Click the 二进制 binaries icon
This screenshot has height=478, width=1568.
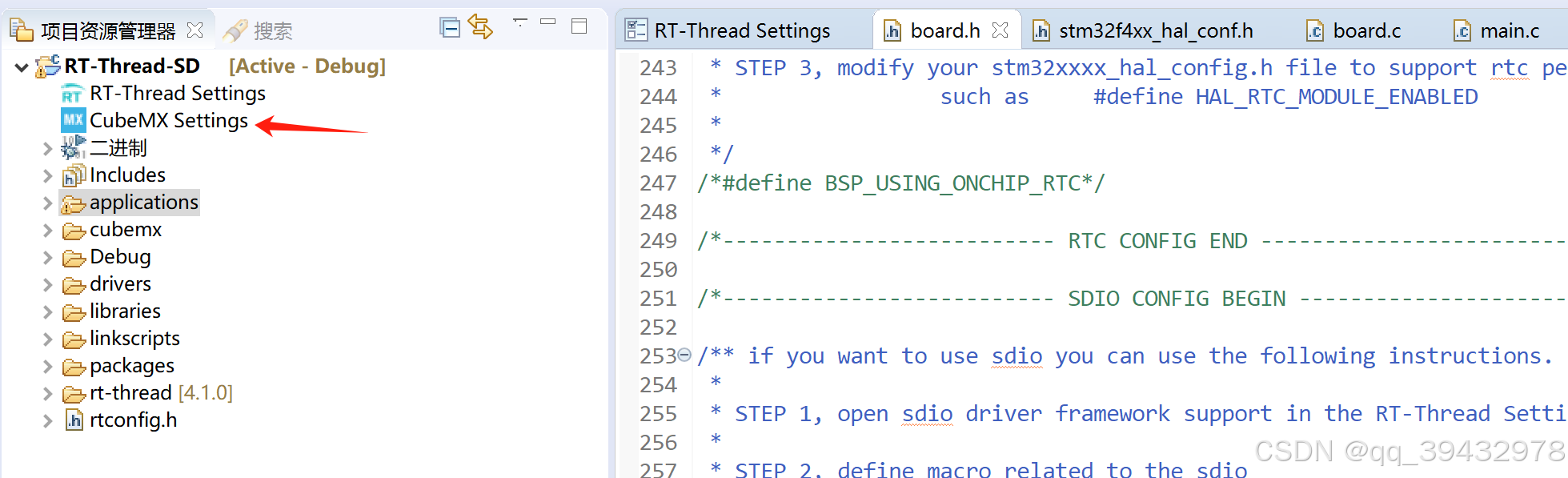click(x=73, y=147)
